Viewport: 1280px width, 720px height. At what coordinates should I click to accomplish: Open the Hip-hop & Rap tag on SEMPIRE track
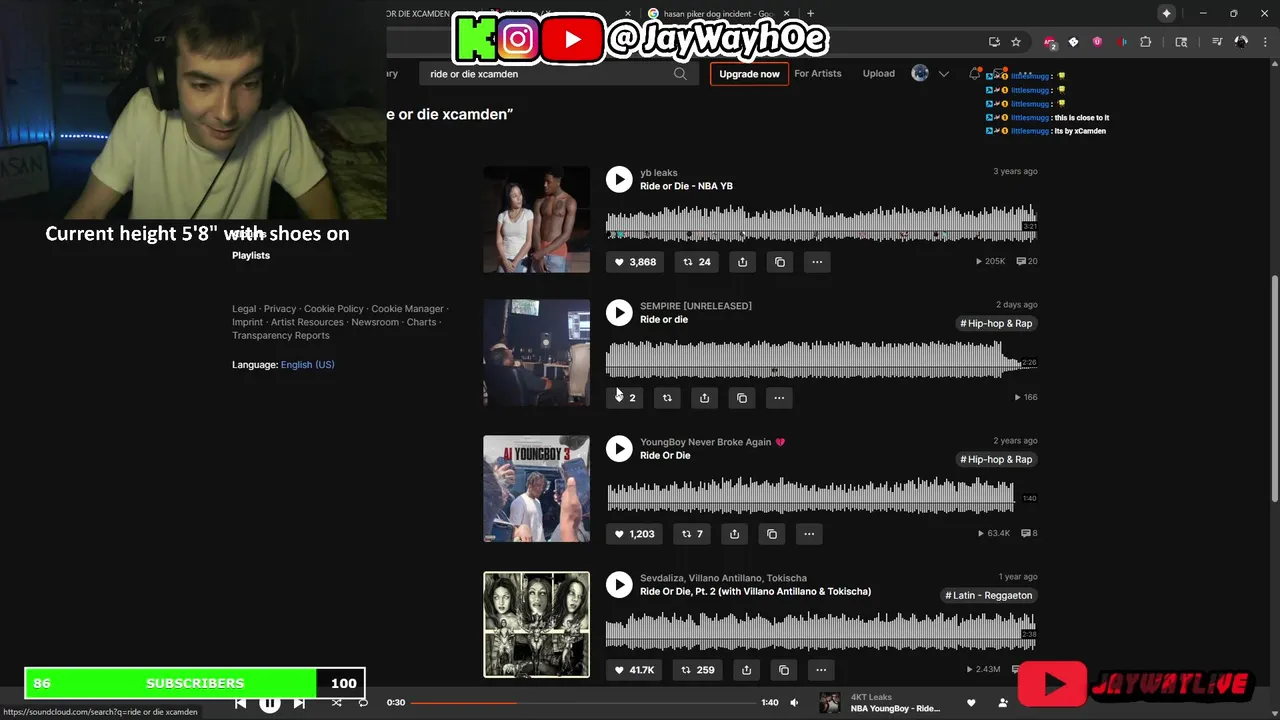point(996,323)
